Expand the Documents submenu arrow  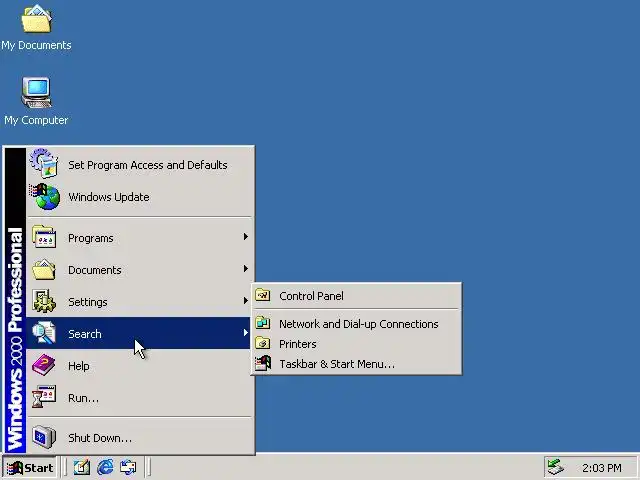pos(246,269)
